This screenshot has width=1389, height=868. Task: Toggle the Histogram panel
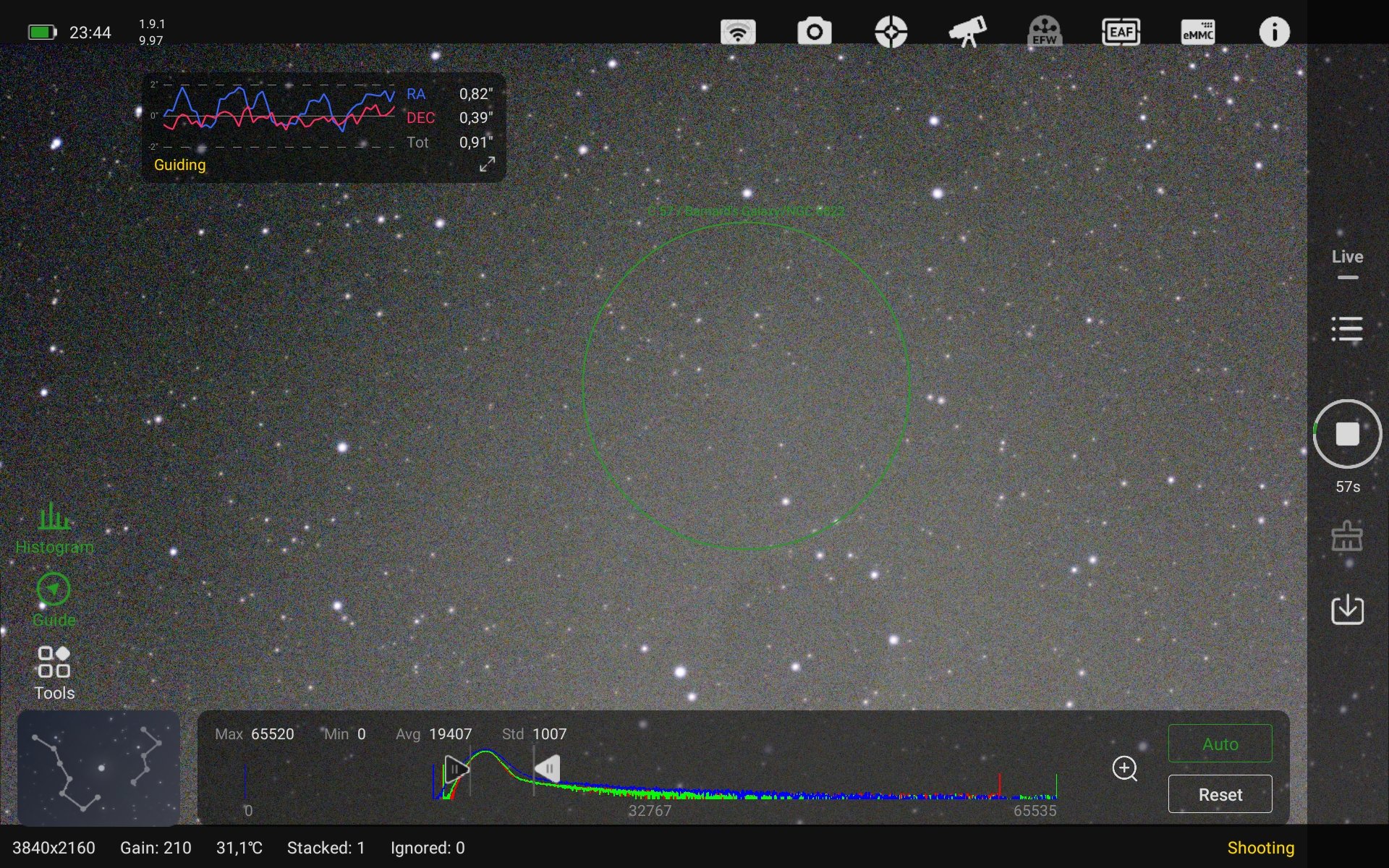coord(54,529)
